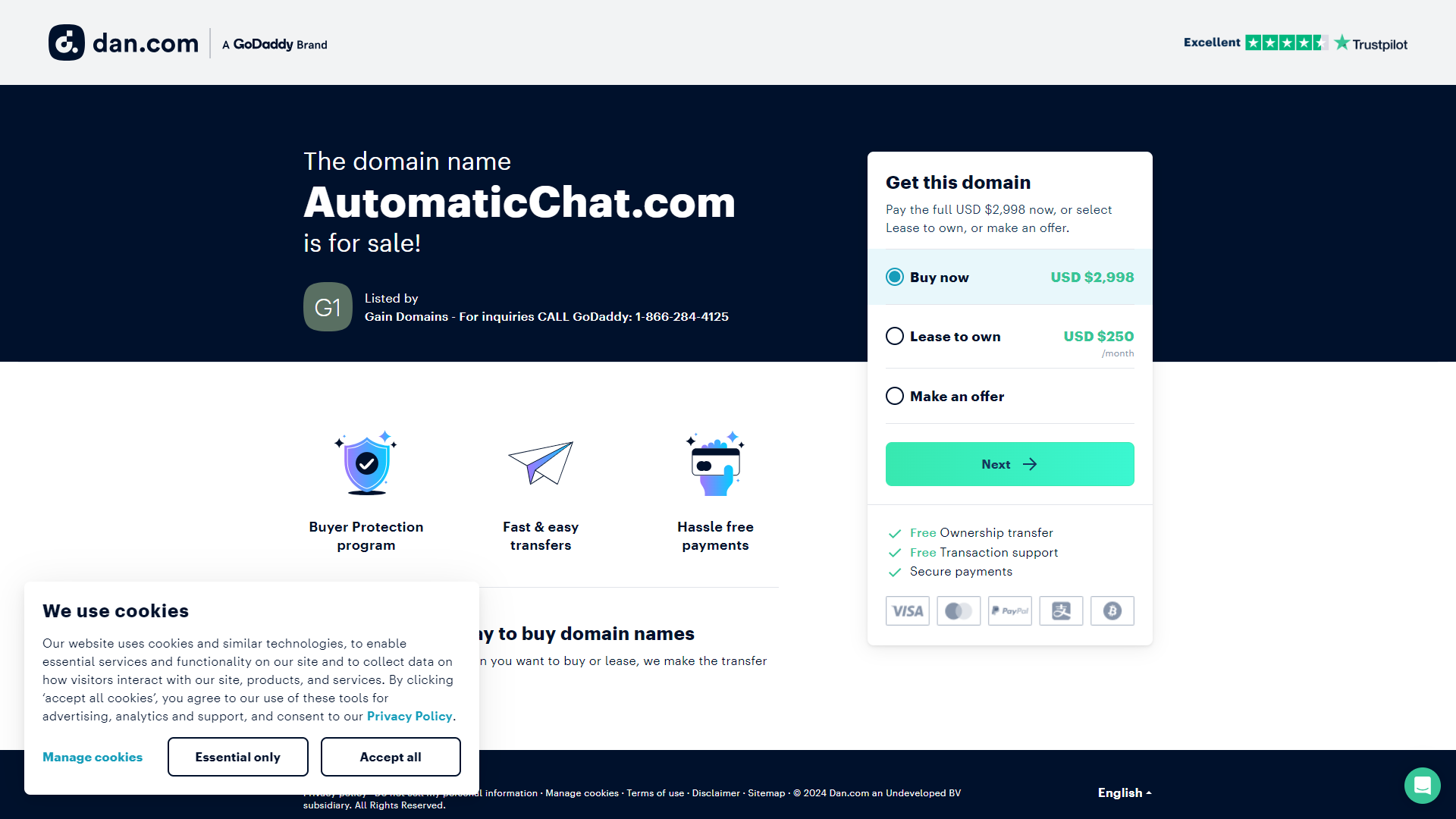This screenshot has height=819, width=1456.
Task: Click the Terms of use menu link
Action: [654, 793]
